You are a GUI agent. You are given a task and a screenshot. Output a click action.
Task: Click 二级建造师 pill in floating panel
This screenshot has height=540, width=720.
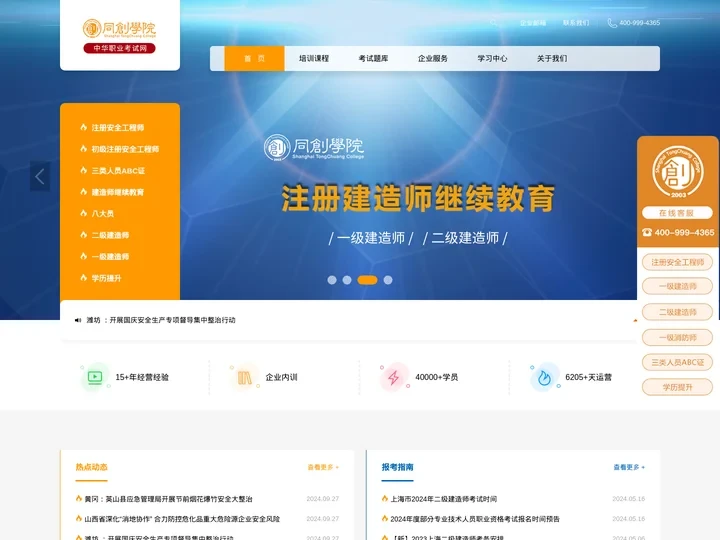(x=677, y=312)
